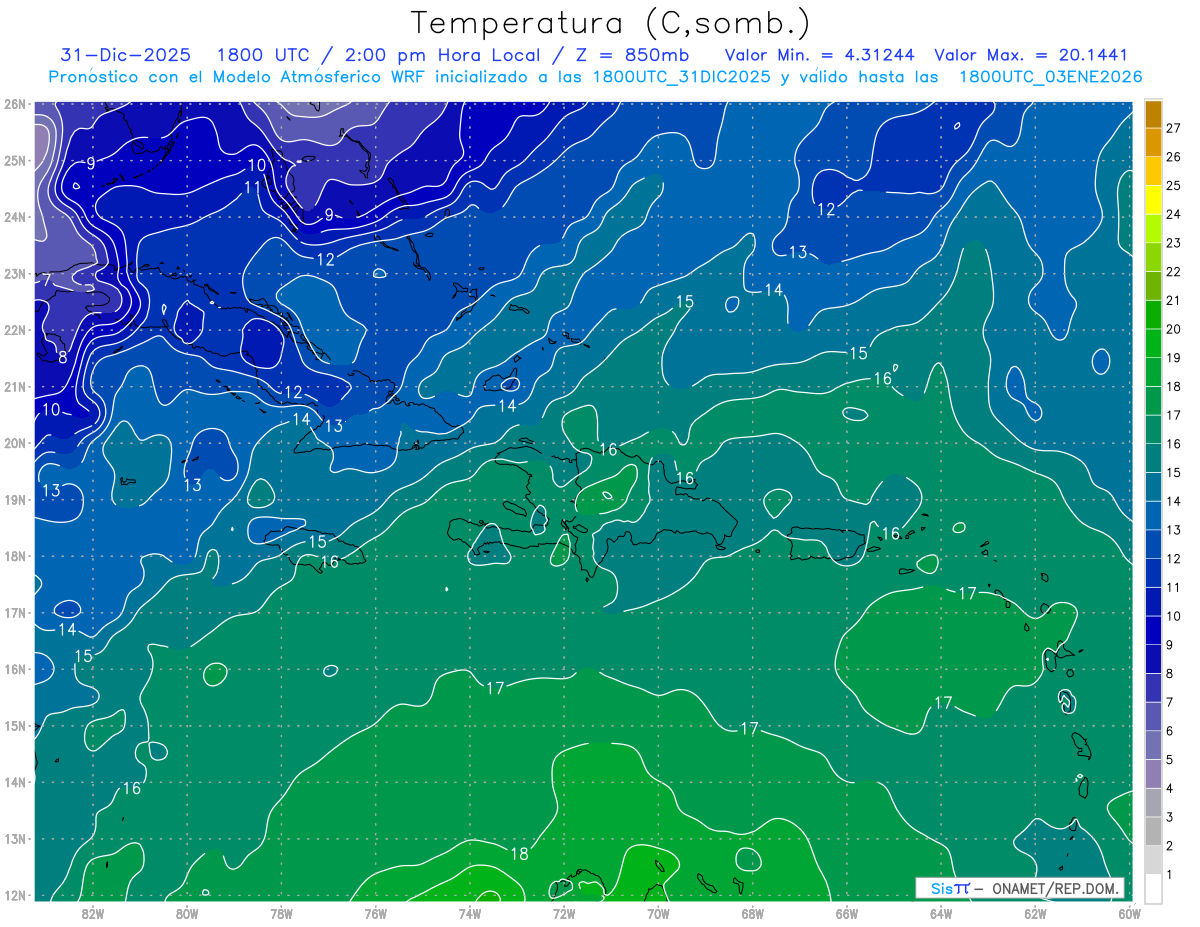Click the '3' label on the color scale
Viewport: 1200px width, 927px height.
(x=1169, y=818)
